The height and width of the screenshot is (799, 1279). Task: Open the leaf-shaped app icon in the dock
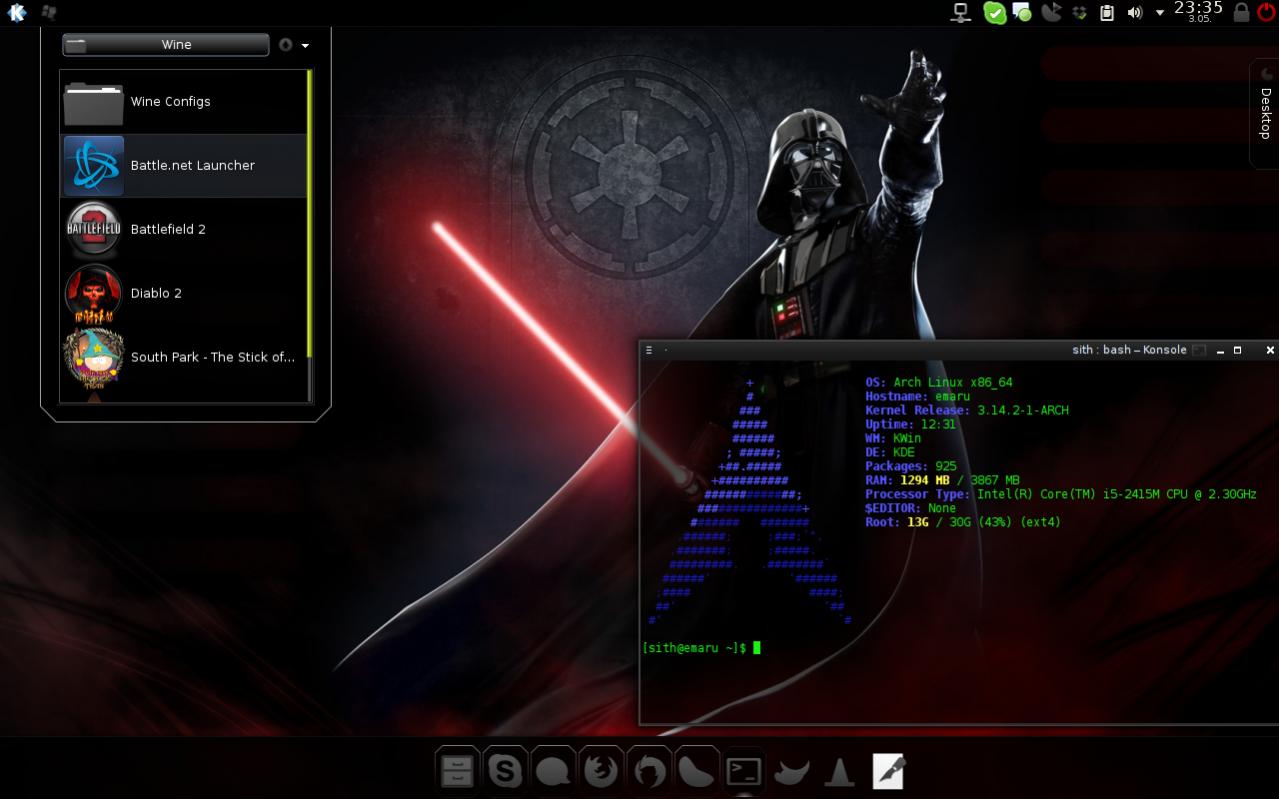point(792,771)
